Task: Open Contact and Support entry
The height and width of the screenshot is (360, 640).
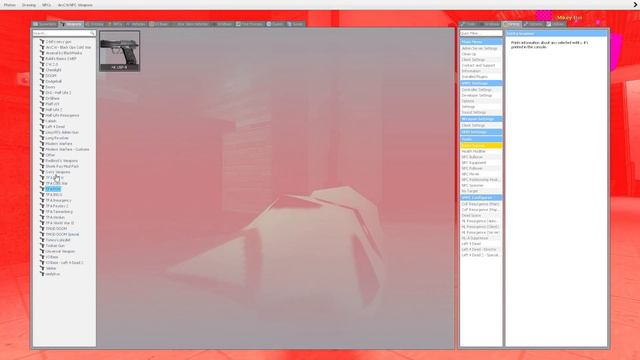Action: 481,65
